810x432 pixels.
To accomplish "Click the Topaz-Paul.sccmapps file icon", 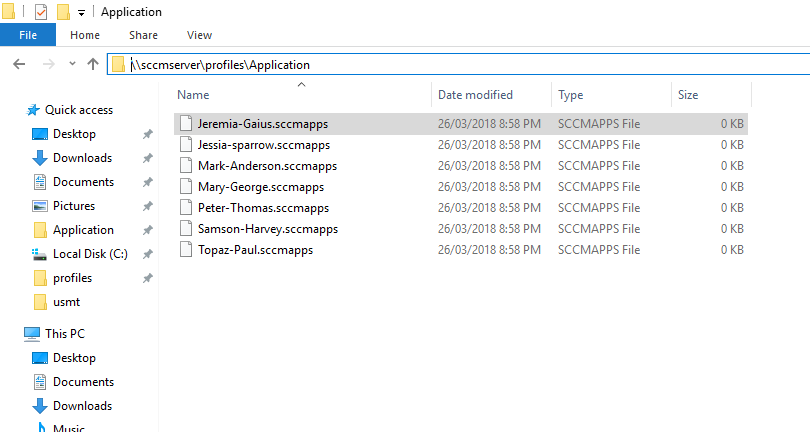I will point(186,250).
